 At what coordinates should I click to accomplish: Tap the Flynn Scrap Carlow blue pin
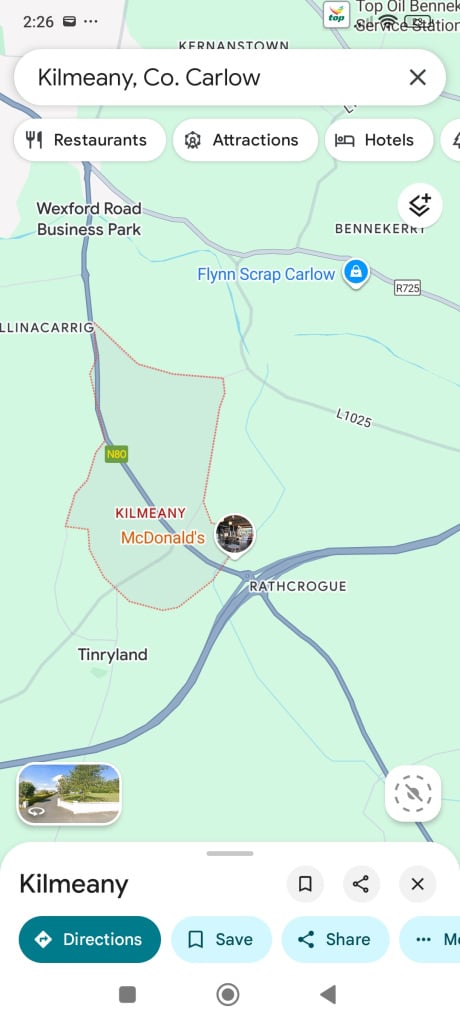[x=356, y=273]
